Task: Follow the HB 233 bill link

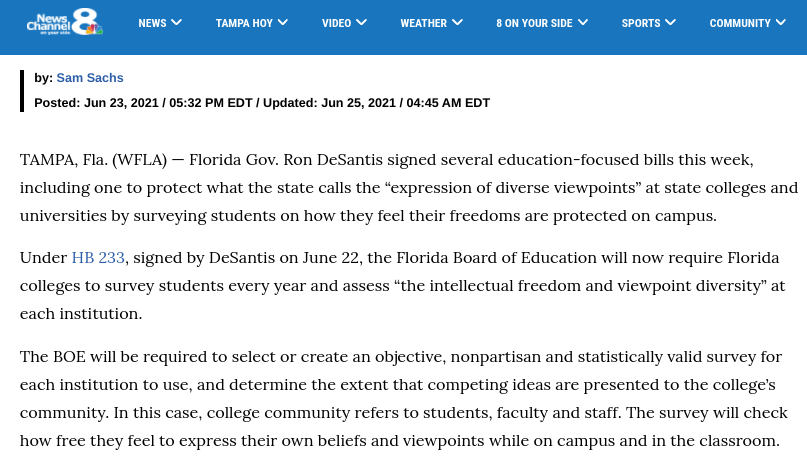Action: click(98, 258)
